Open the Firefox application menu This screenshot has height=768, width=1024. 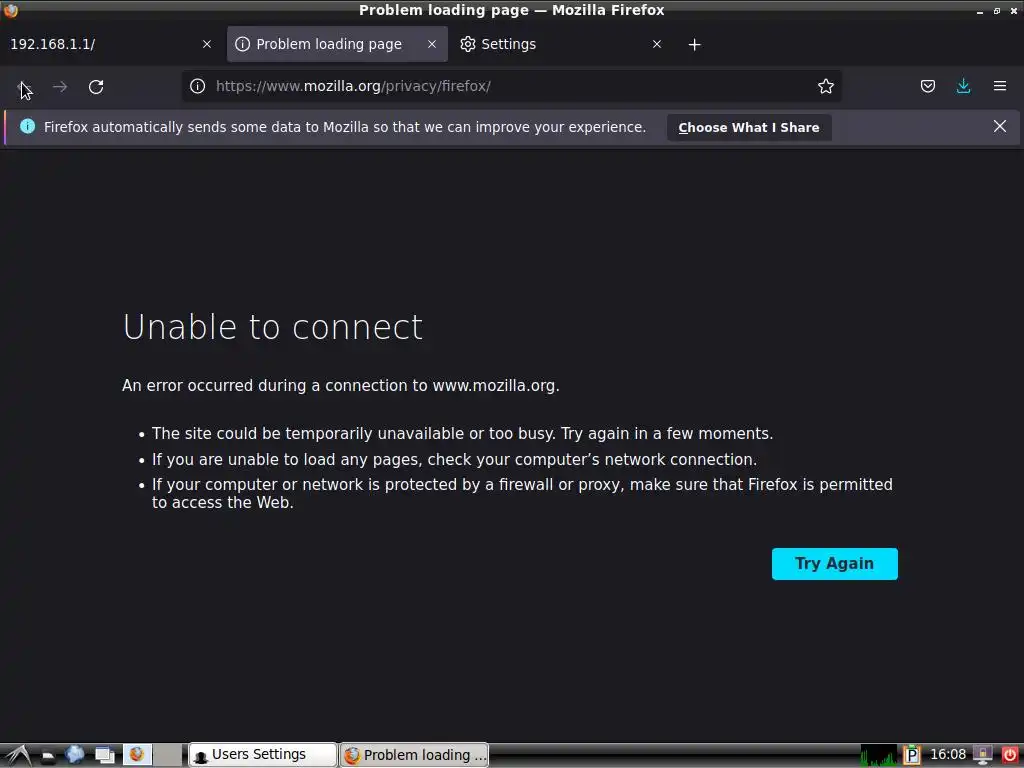coord(999,86)
